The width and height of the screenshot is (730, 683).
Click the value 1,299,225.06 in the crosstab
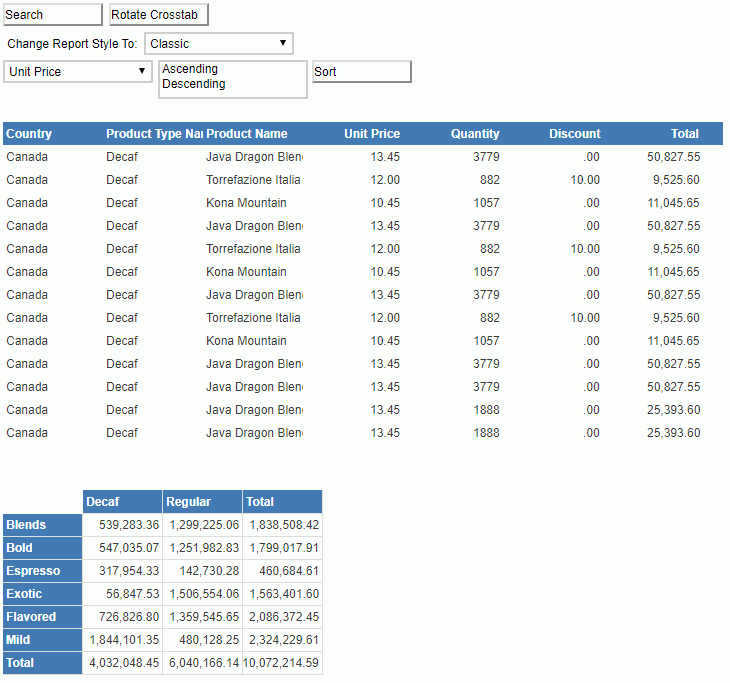[x=204, y=525]
